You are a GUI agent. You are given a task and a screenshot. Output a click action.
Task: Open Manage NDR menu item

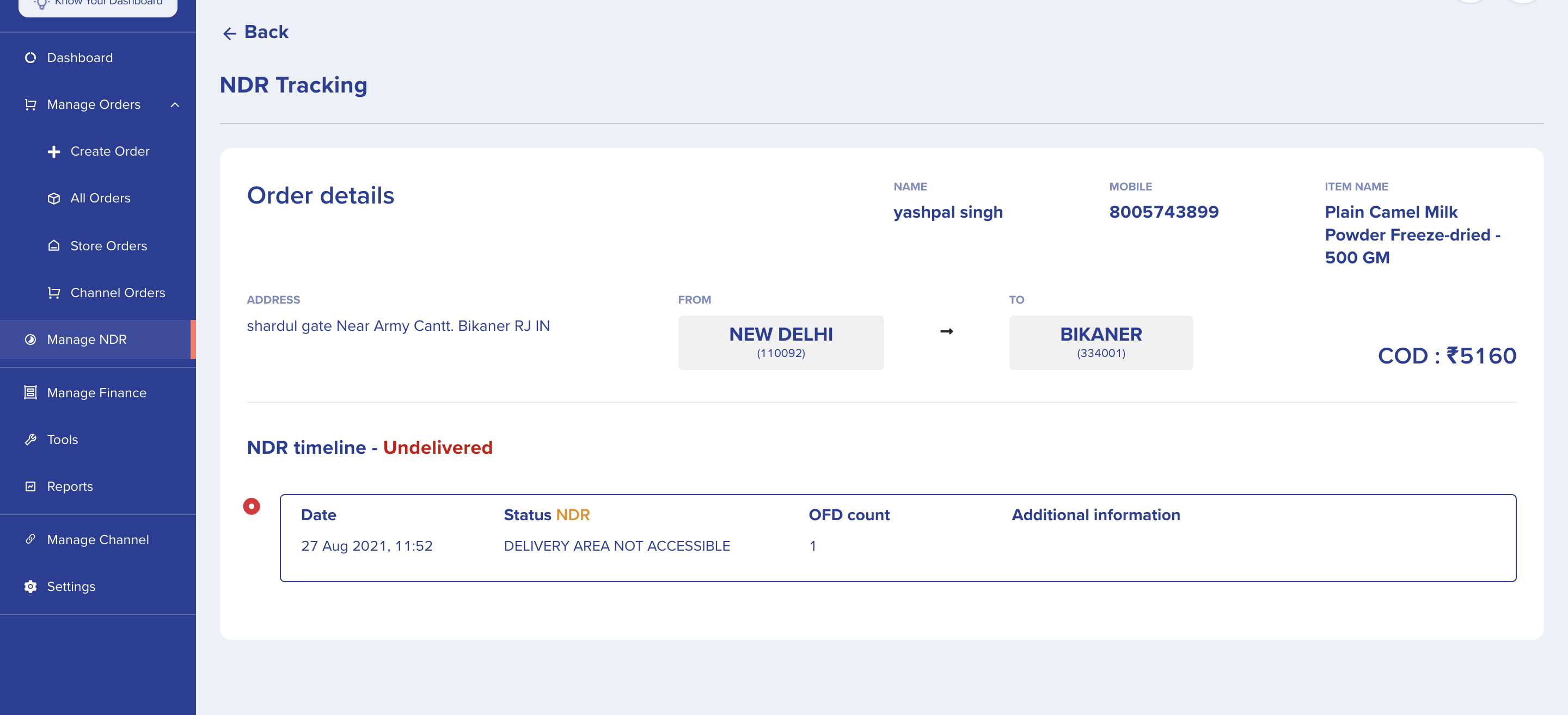click(87, 340)
